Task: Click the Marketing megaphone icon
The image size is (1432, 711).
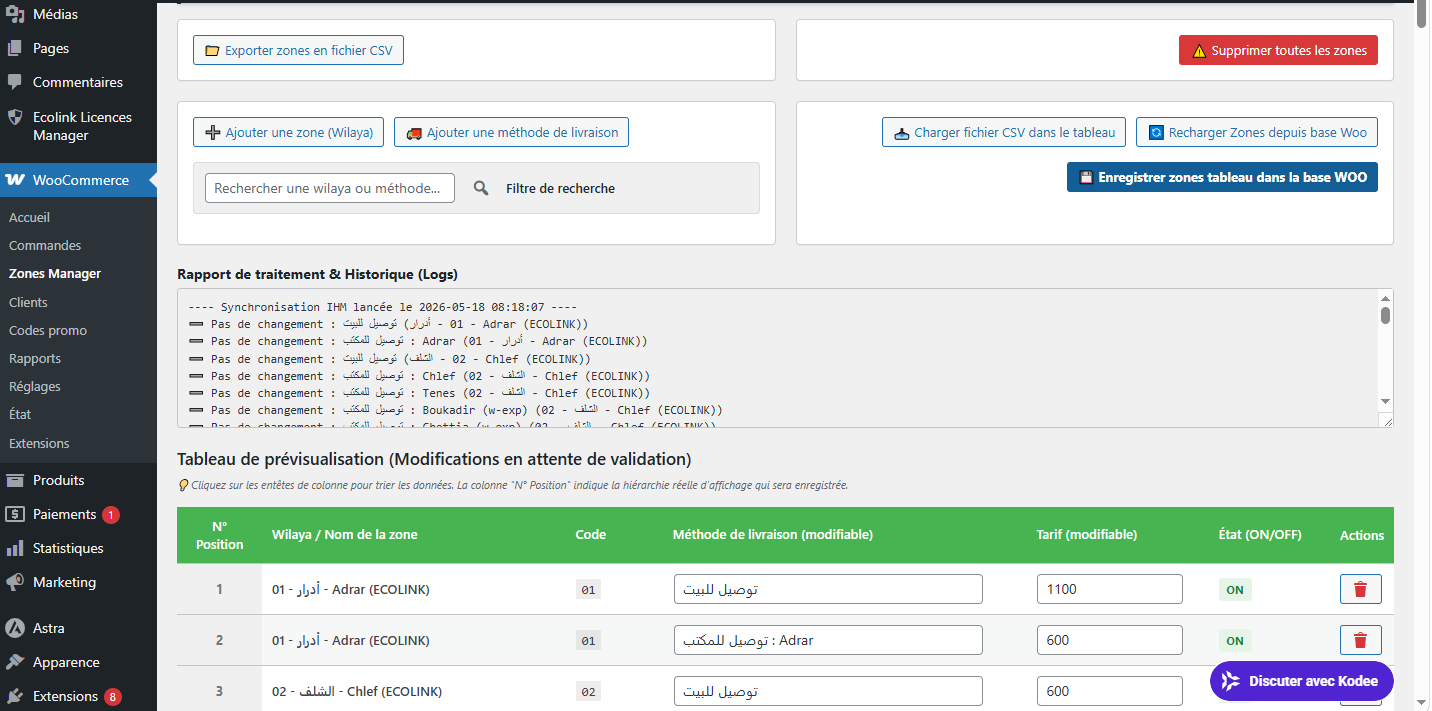Action: point(15,582)
